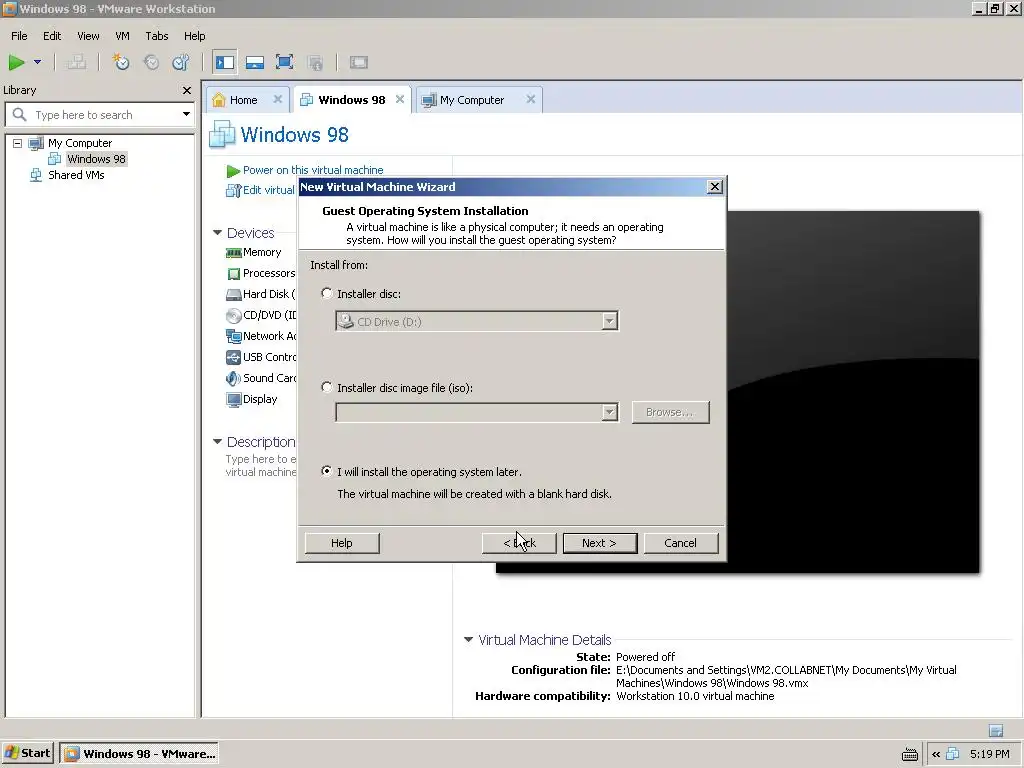
Task: Collapse the My Computer tree node
Action: tap(18, 143)
